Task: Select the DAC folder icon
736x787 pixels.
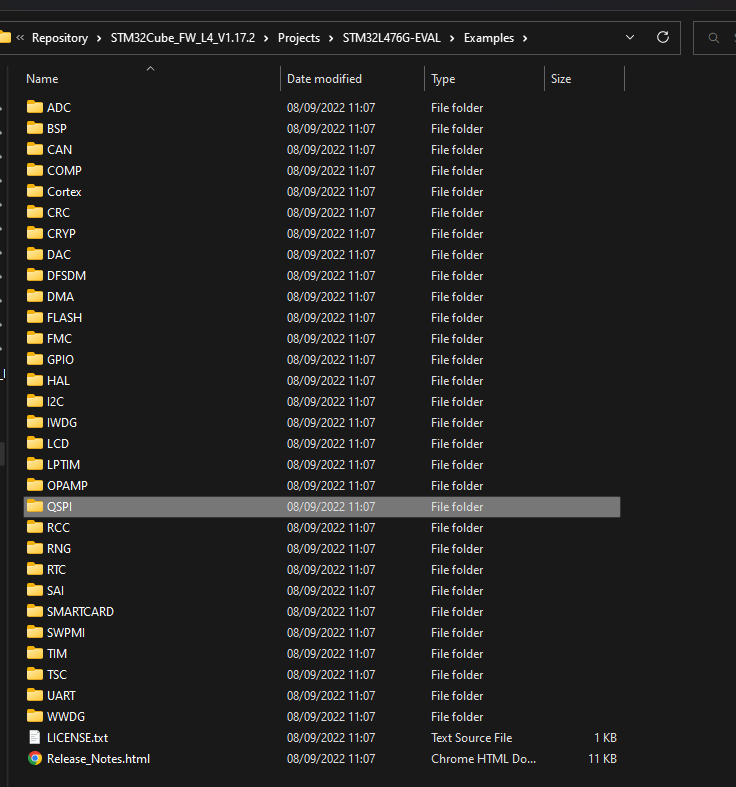Action: point(35,254)
